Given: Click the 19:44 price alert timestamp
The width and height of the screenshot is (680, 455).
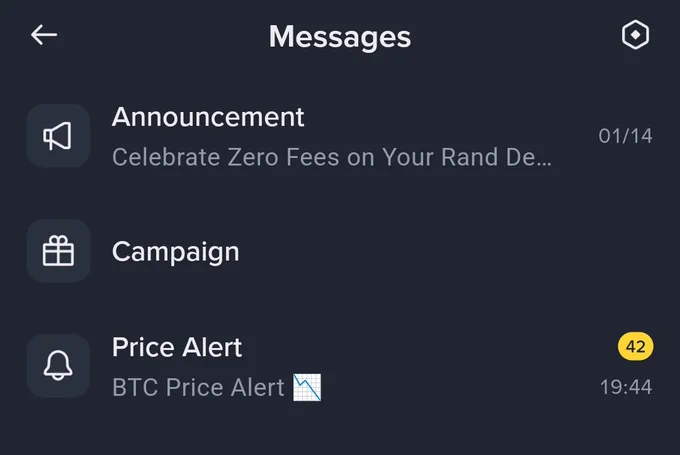Looking at the screenshot, I should (x=626, y=387).
